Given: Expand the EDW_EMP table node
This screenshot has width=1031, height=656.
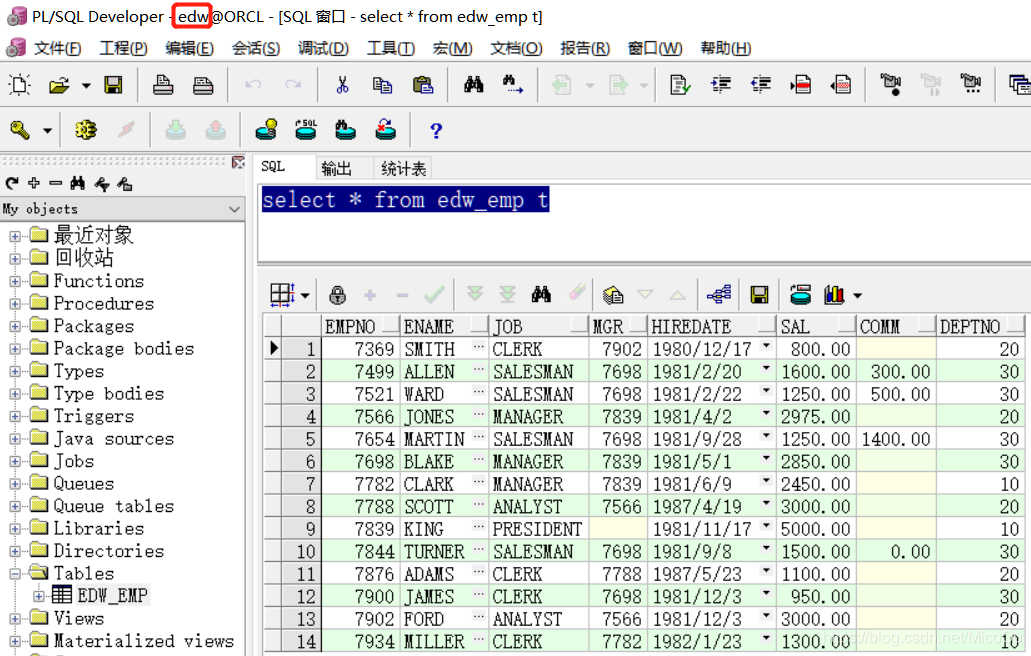Looking at the screenshot, I should coord(39,596).
